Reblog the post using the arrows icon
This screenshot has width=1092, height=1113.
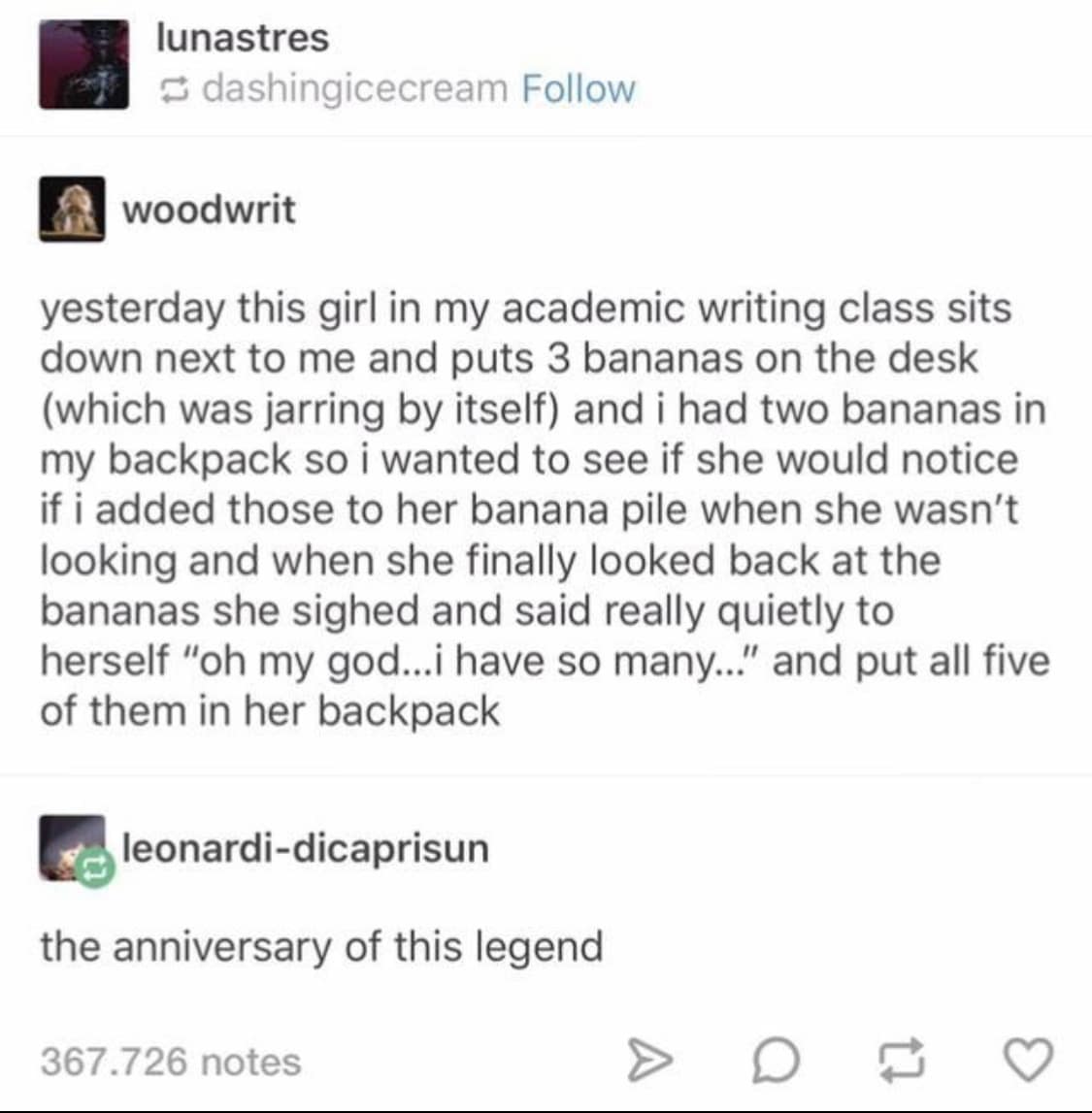(x=903, y=1060)
